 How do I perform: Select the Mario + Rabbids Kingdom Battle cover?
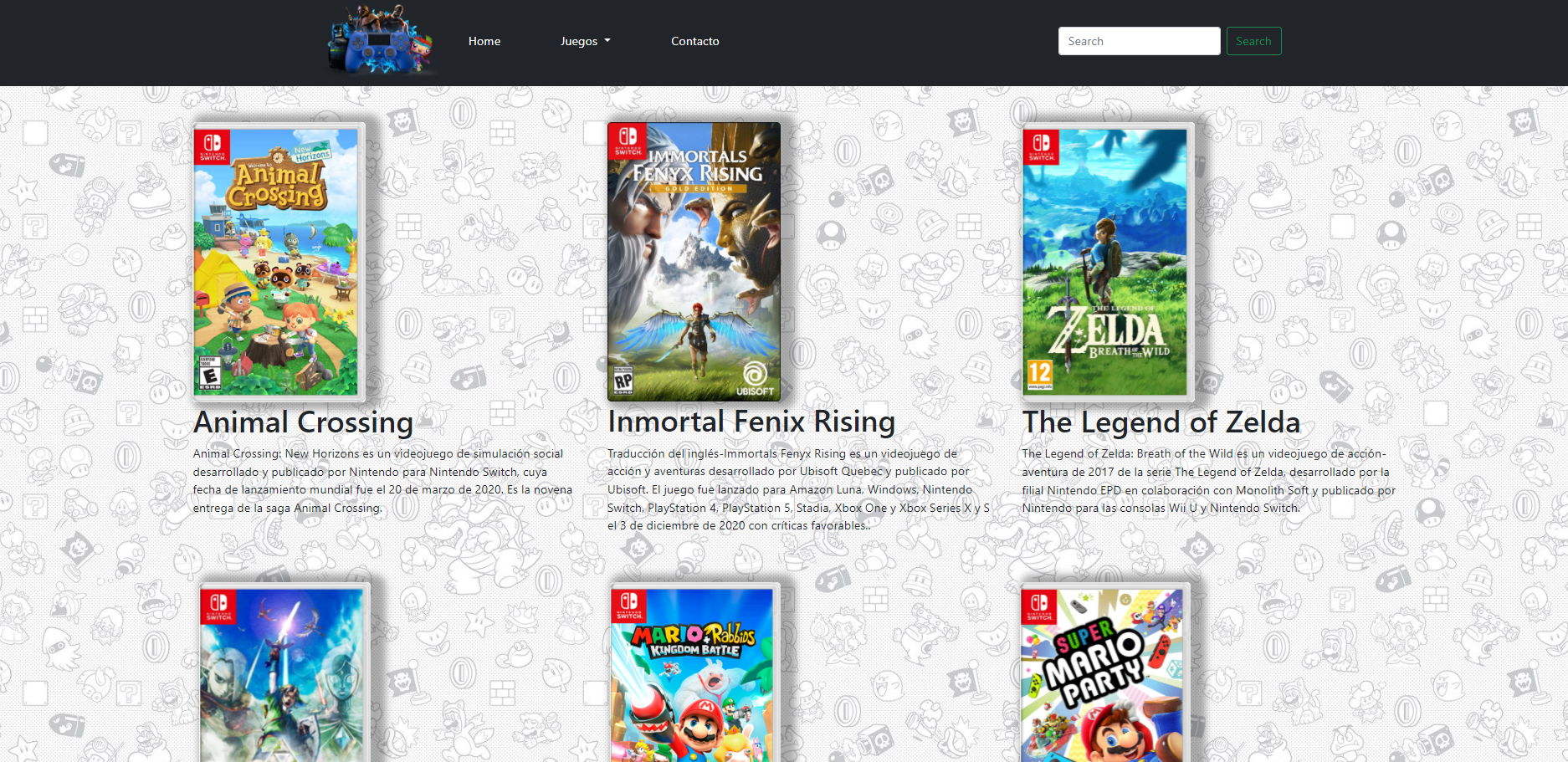694,672
